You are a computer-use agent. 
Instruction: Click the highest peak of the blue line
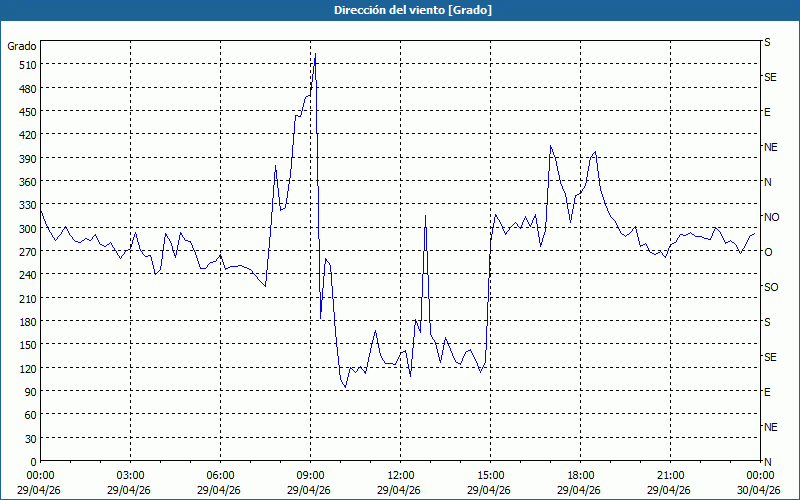tap(315, 55)
